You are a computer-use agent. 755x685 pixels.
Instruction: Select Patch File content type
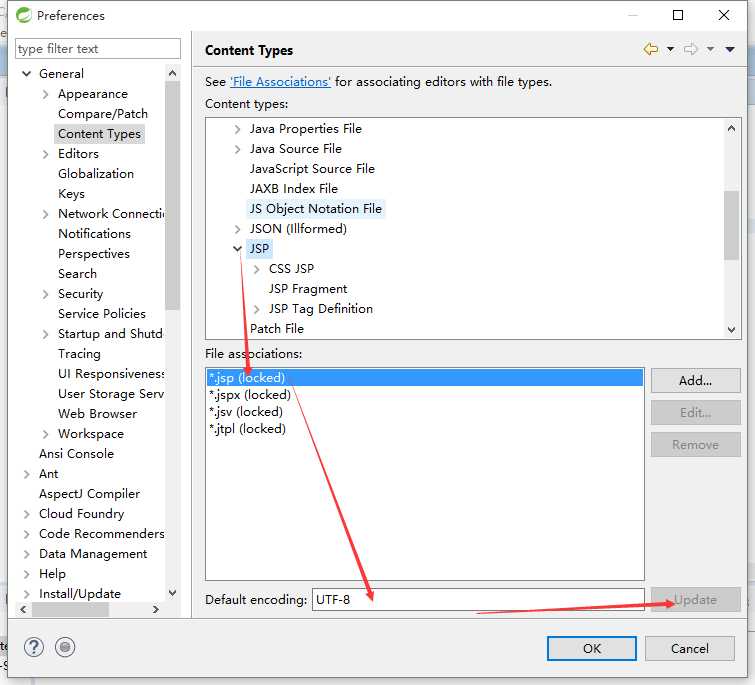[277, 329]
